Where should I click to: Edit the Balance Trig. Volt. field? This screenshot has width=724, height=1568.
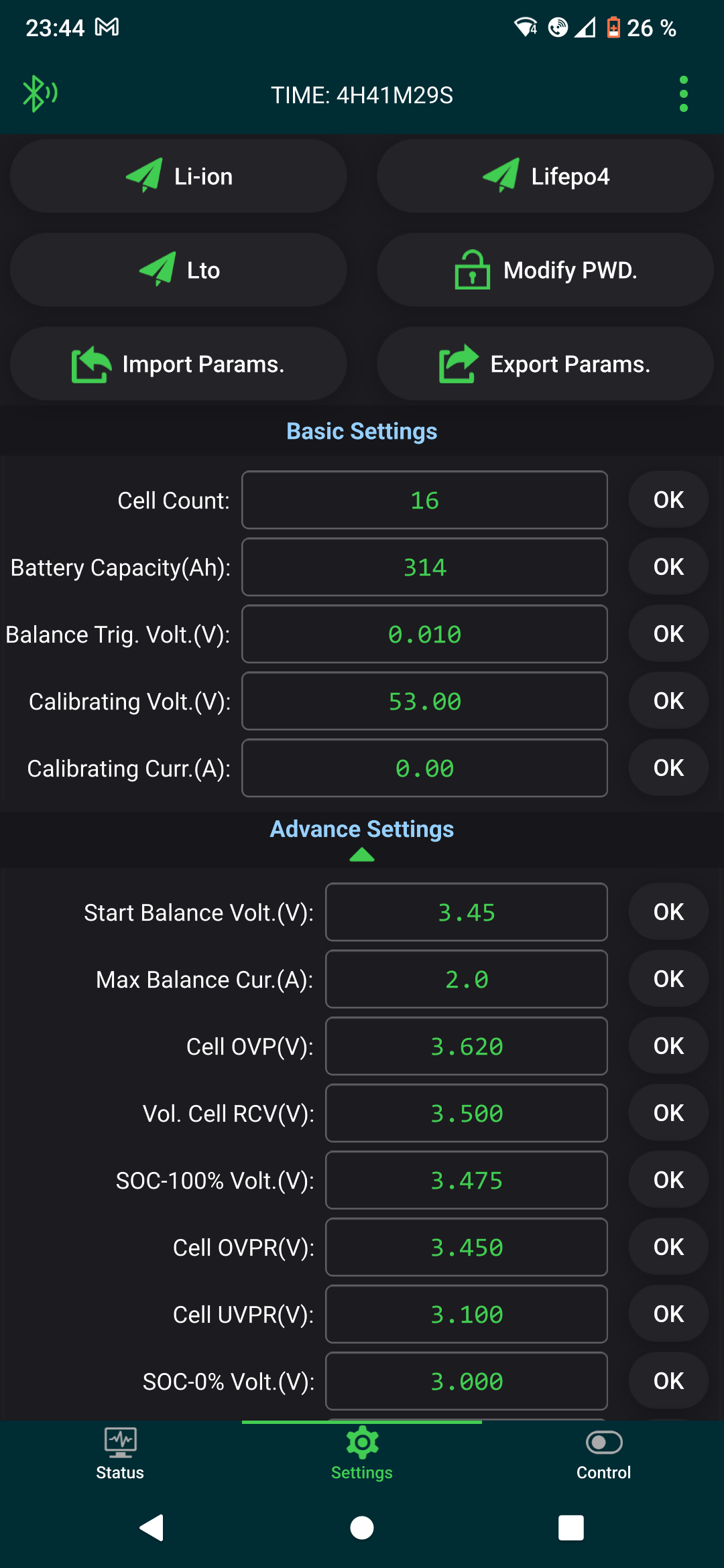point(424,634)
